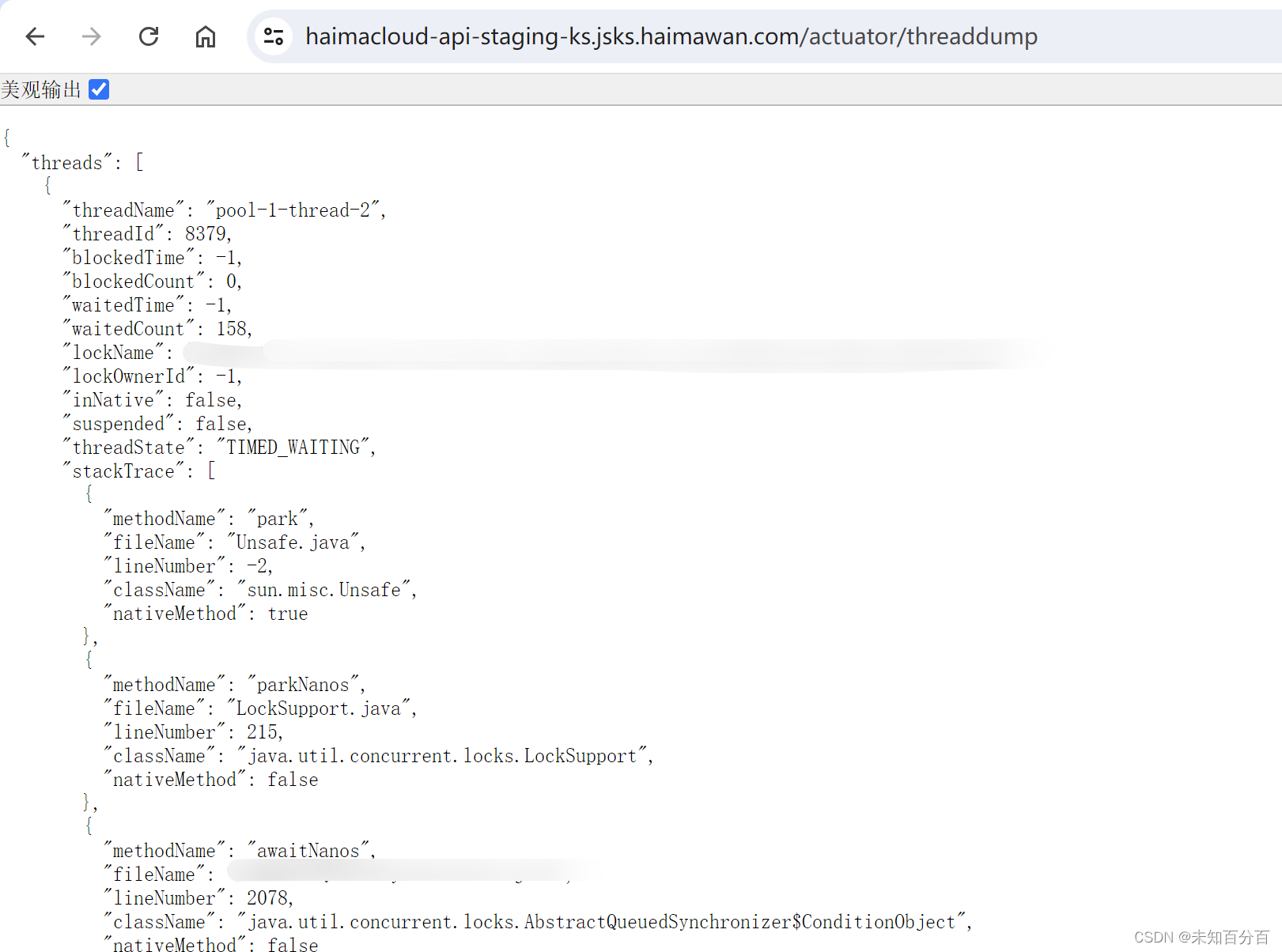Select the threadId value 8379
This screenshot has height=952, width=1282.
coord(206,234)
